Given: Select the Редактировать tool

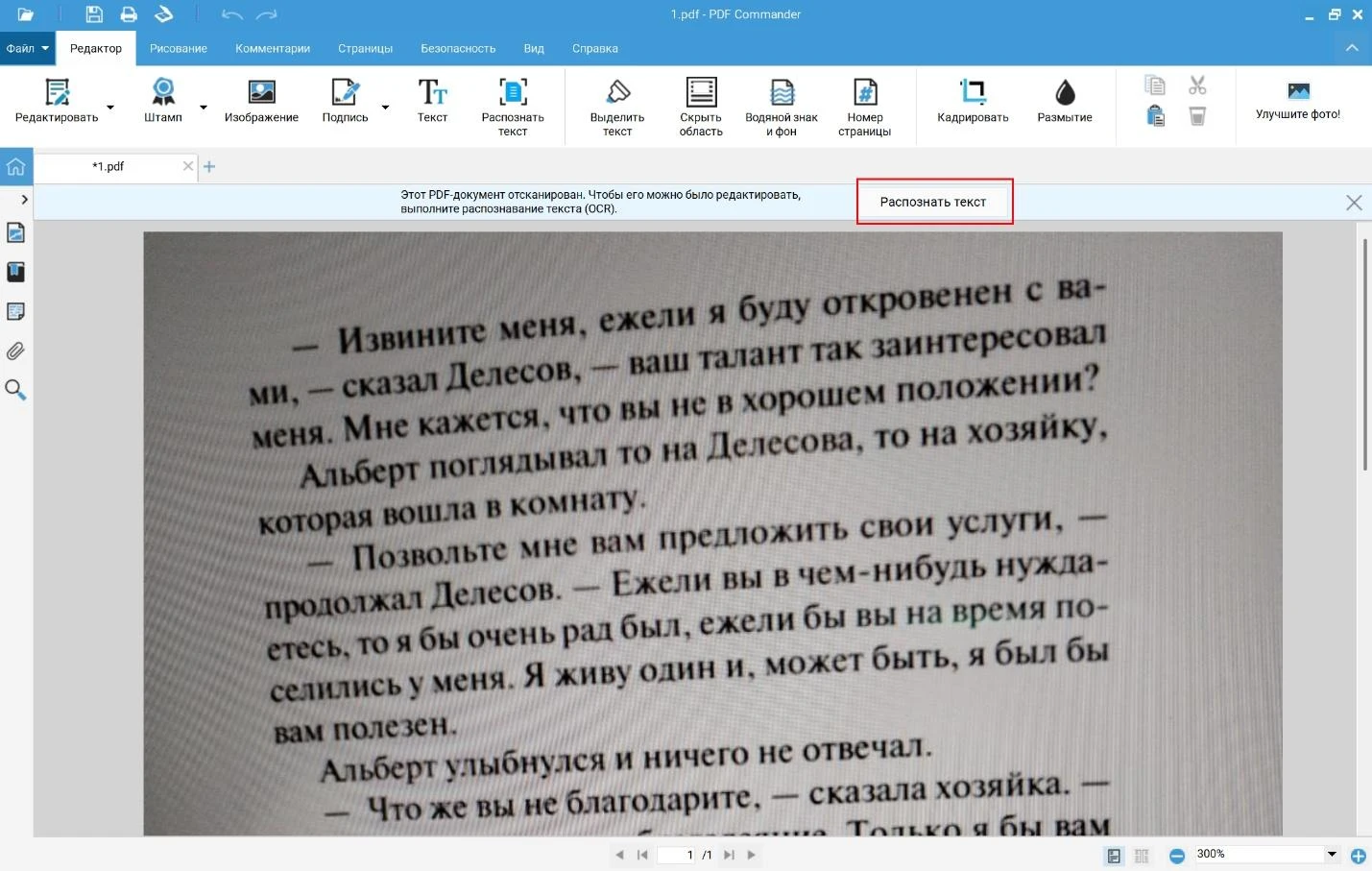Looking at the screenshot, I should click(57, 102).
